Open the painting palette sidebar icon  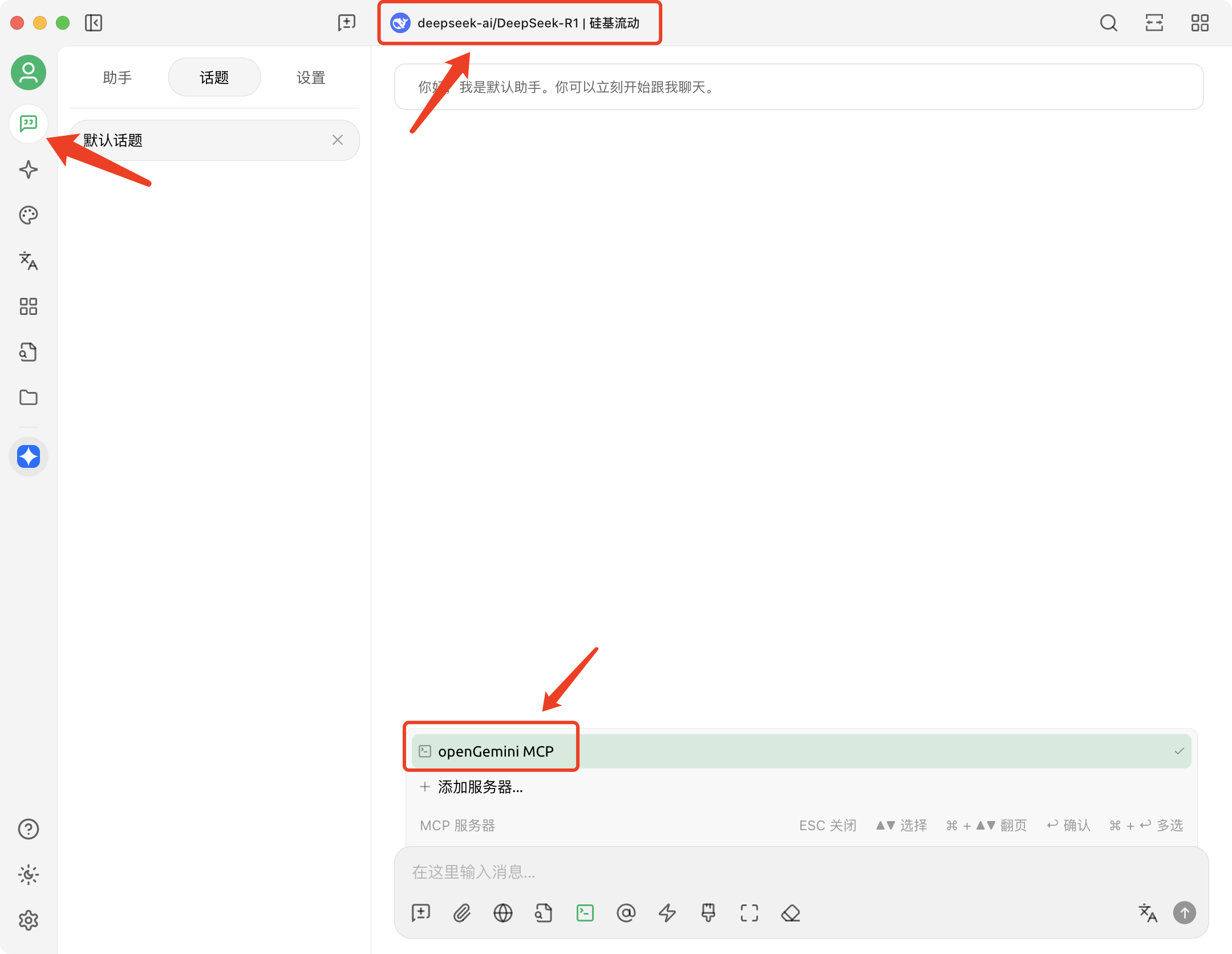tap(29, 215)
